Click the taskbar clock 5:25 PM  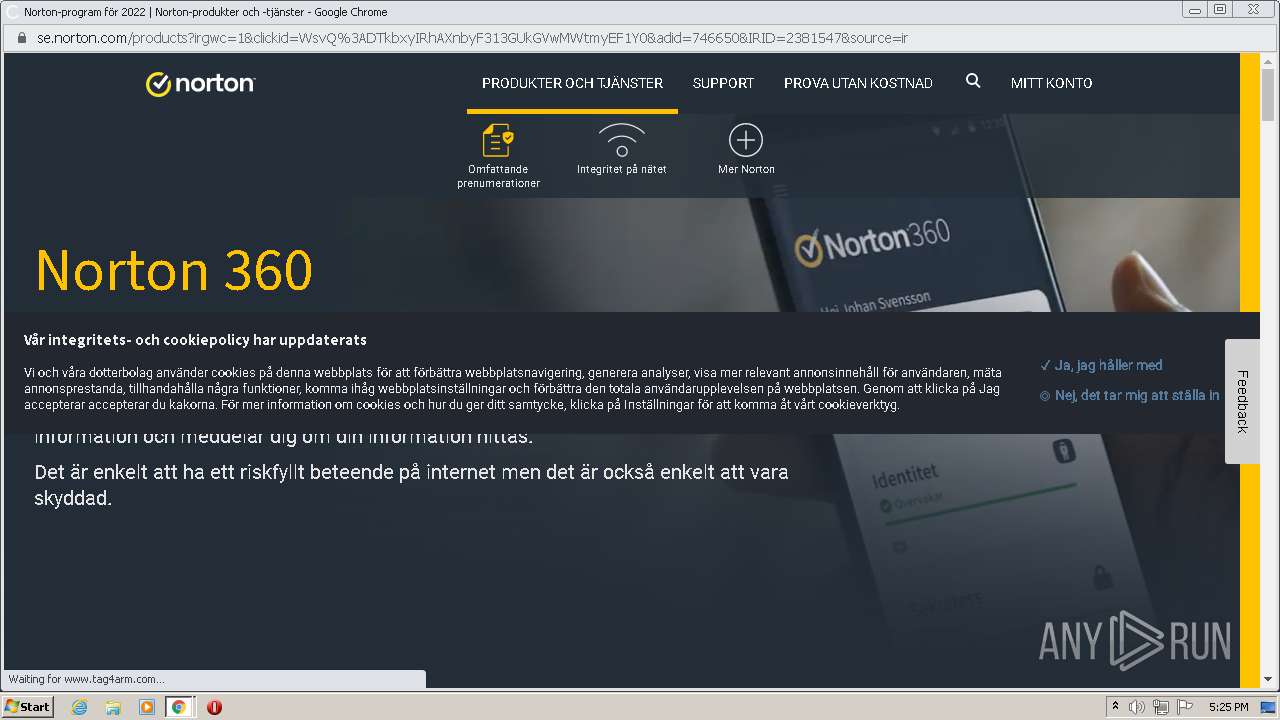(1228, 707)
